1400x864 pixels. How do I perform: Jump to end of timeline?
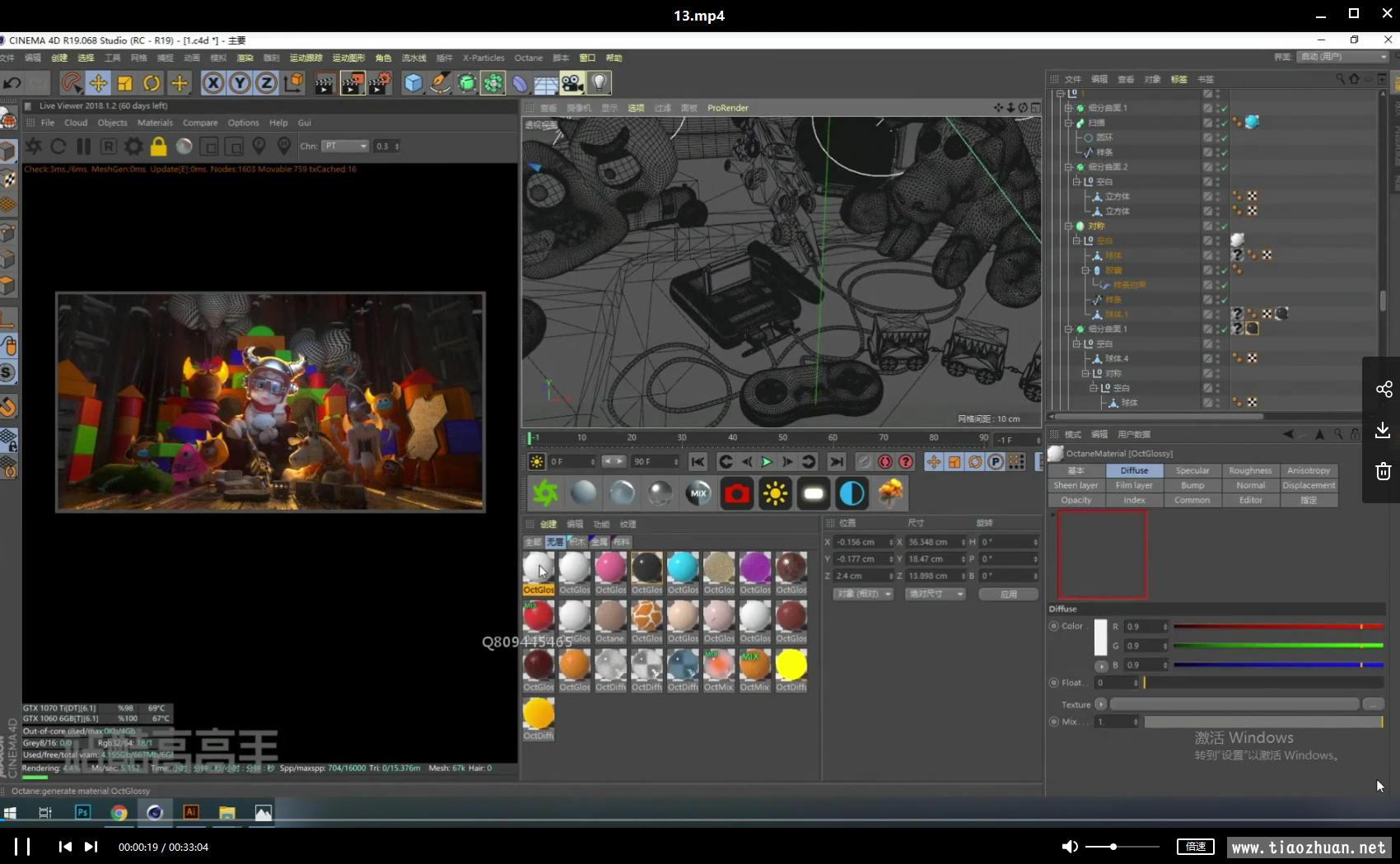coord(836,462)
